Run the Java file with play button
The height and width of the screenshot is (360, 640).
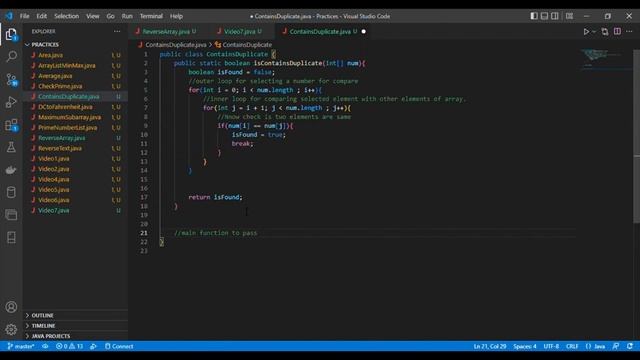point(586,31)
